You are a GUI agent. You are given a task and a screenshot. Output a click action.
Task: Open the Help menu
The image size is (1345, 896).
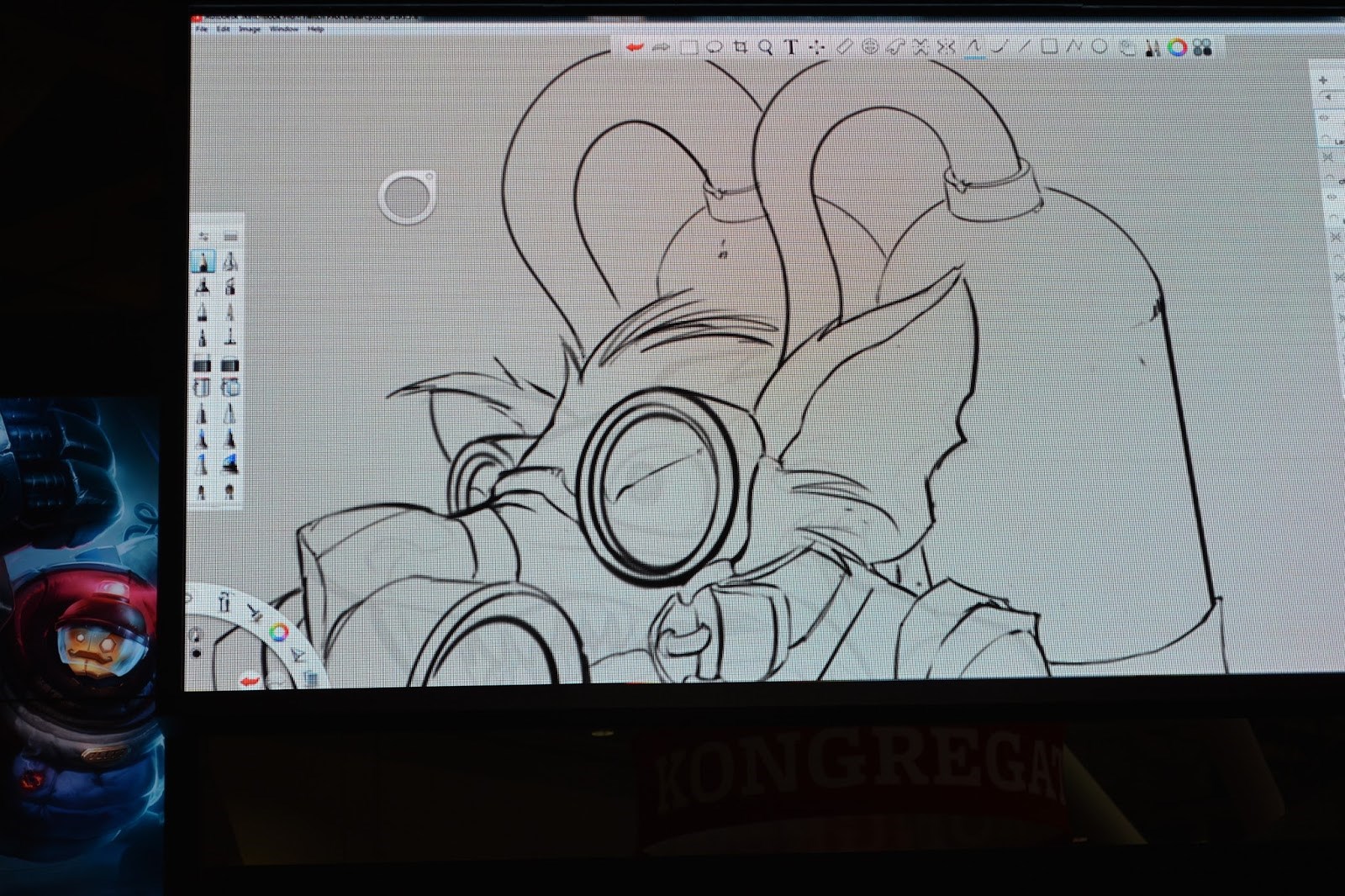click(x=315, y=29)
